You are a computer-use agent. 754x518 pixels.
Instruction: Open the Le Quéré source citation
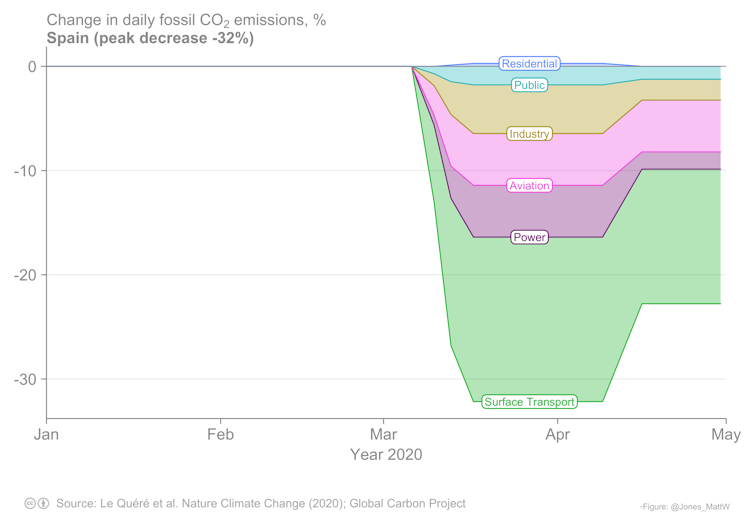point(261,503)
